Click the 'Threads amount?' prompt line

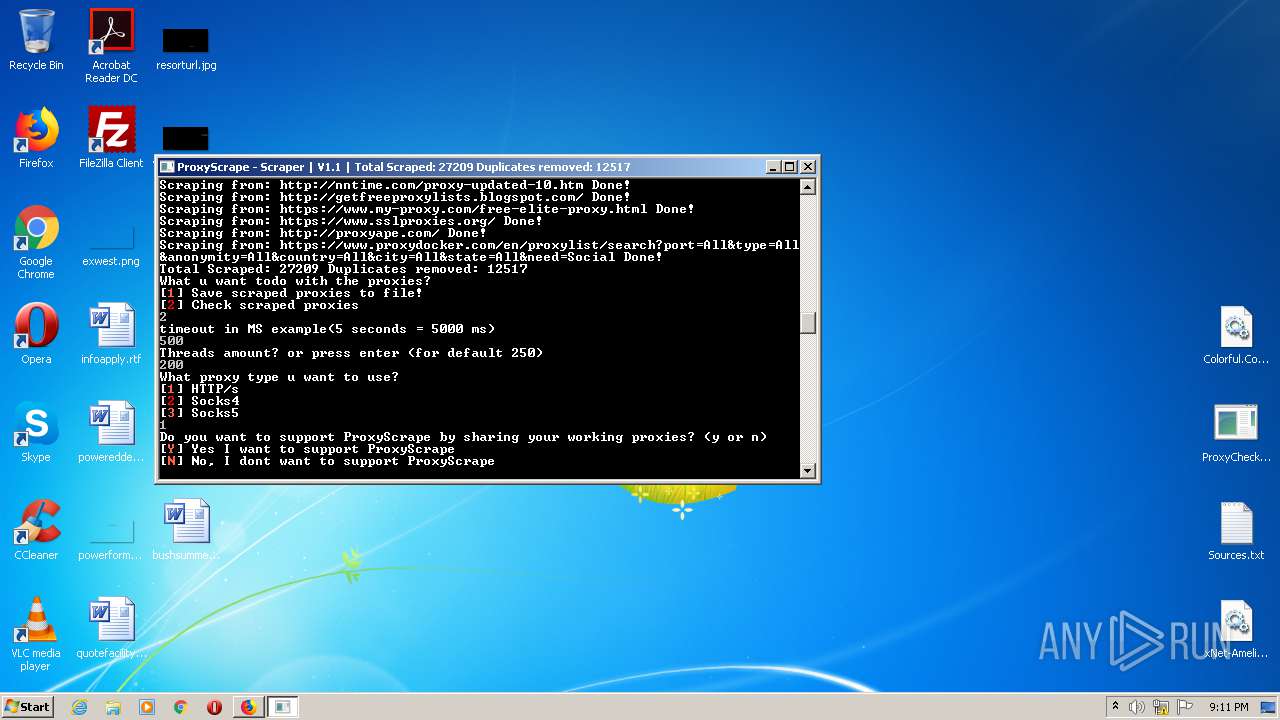click(351, 353)
